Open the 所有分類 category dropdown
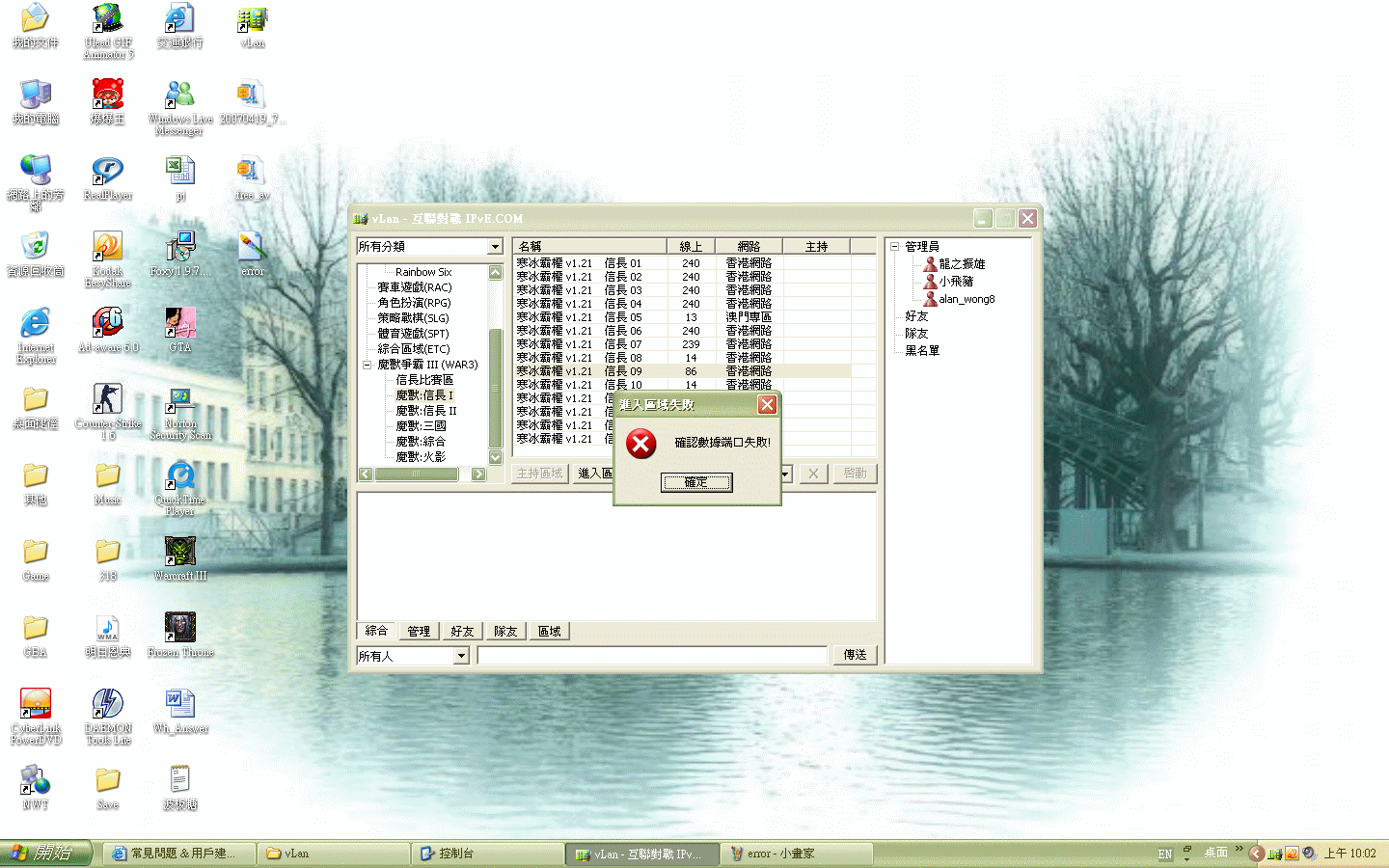Viewport: 1389px width, 868px height. [x=495, y=247]
